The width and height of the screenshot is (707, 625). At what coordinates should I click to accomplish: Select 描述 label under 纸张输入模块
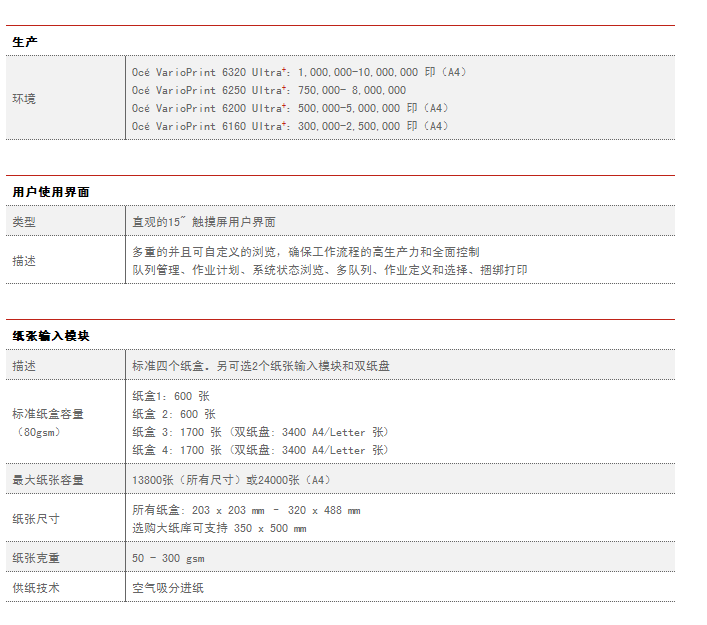pos(24,366)
